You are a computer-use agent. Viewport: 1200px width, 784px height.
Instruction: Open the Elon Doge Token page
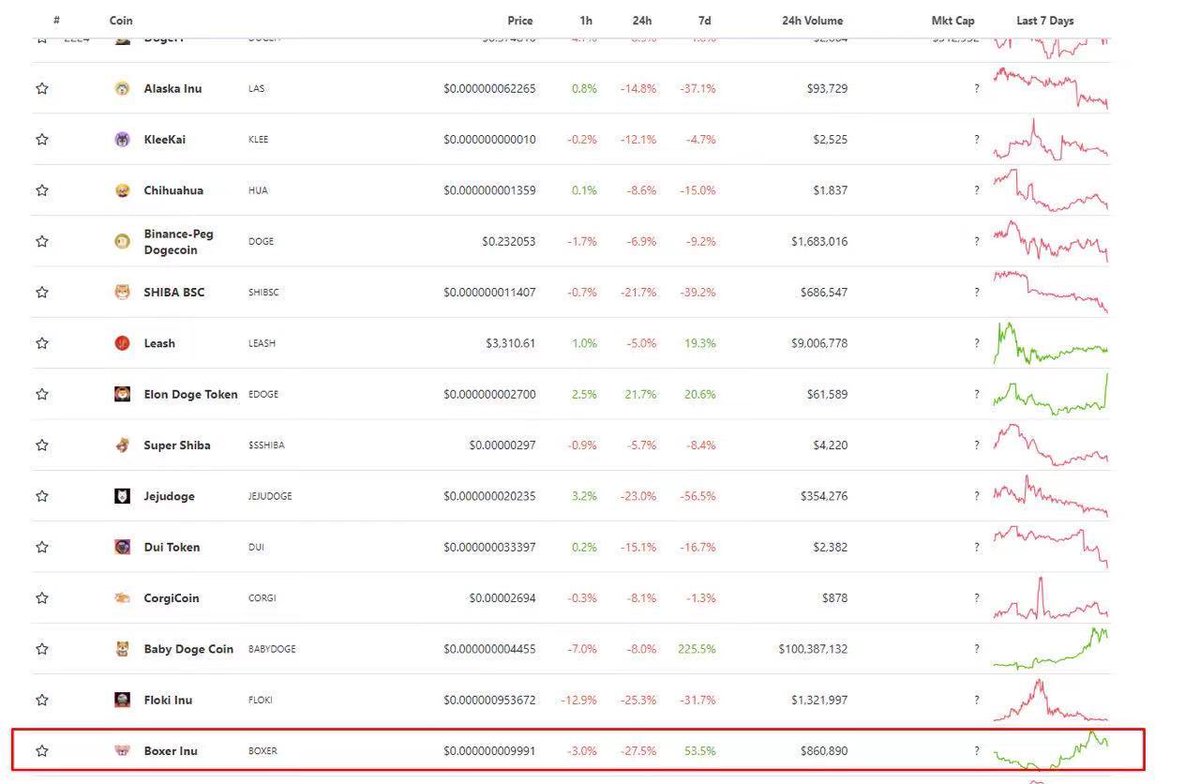pos(191,395)
